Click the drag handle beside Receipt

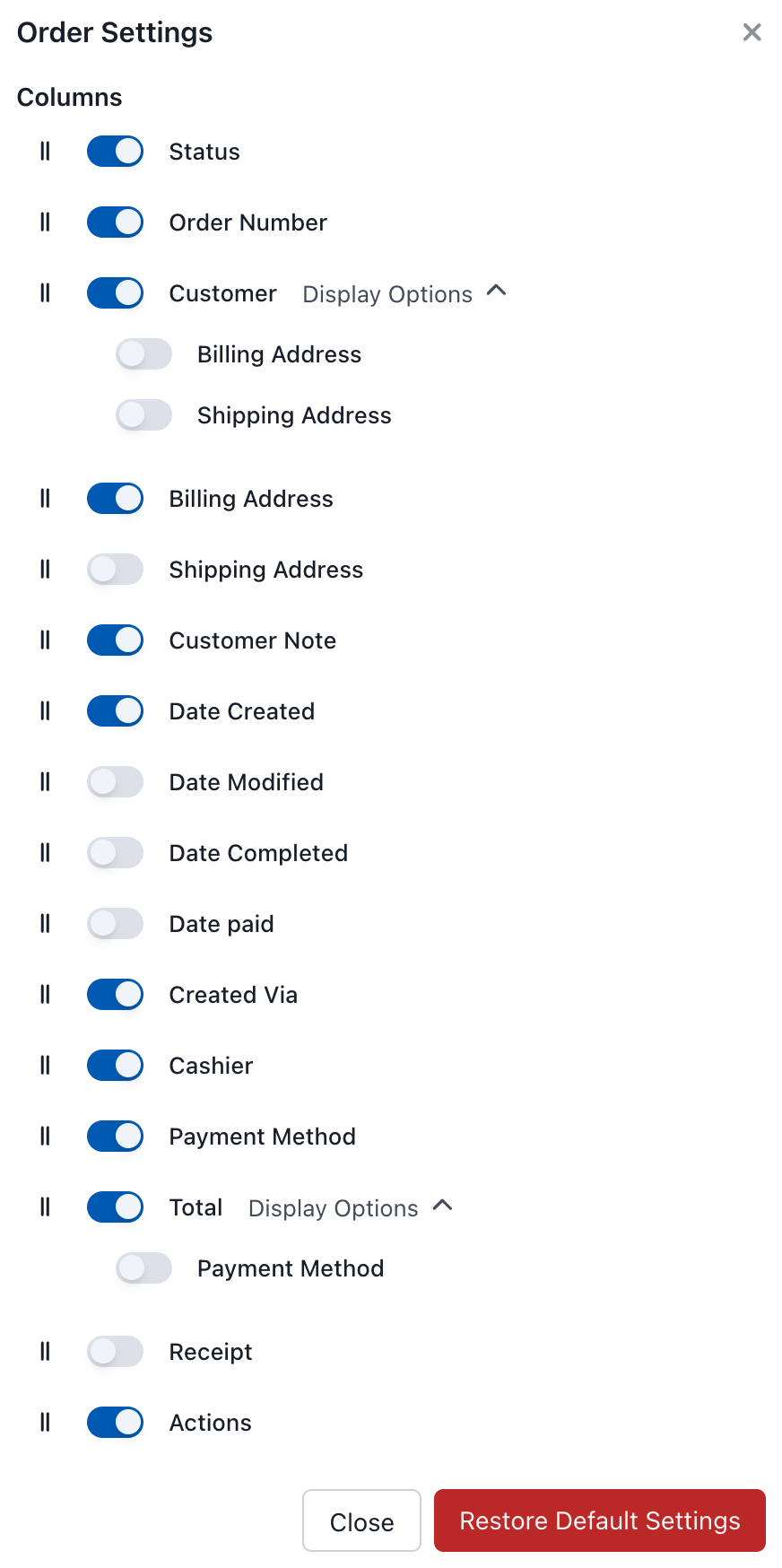45,1352
